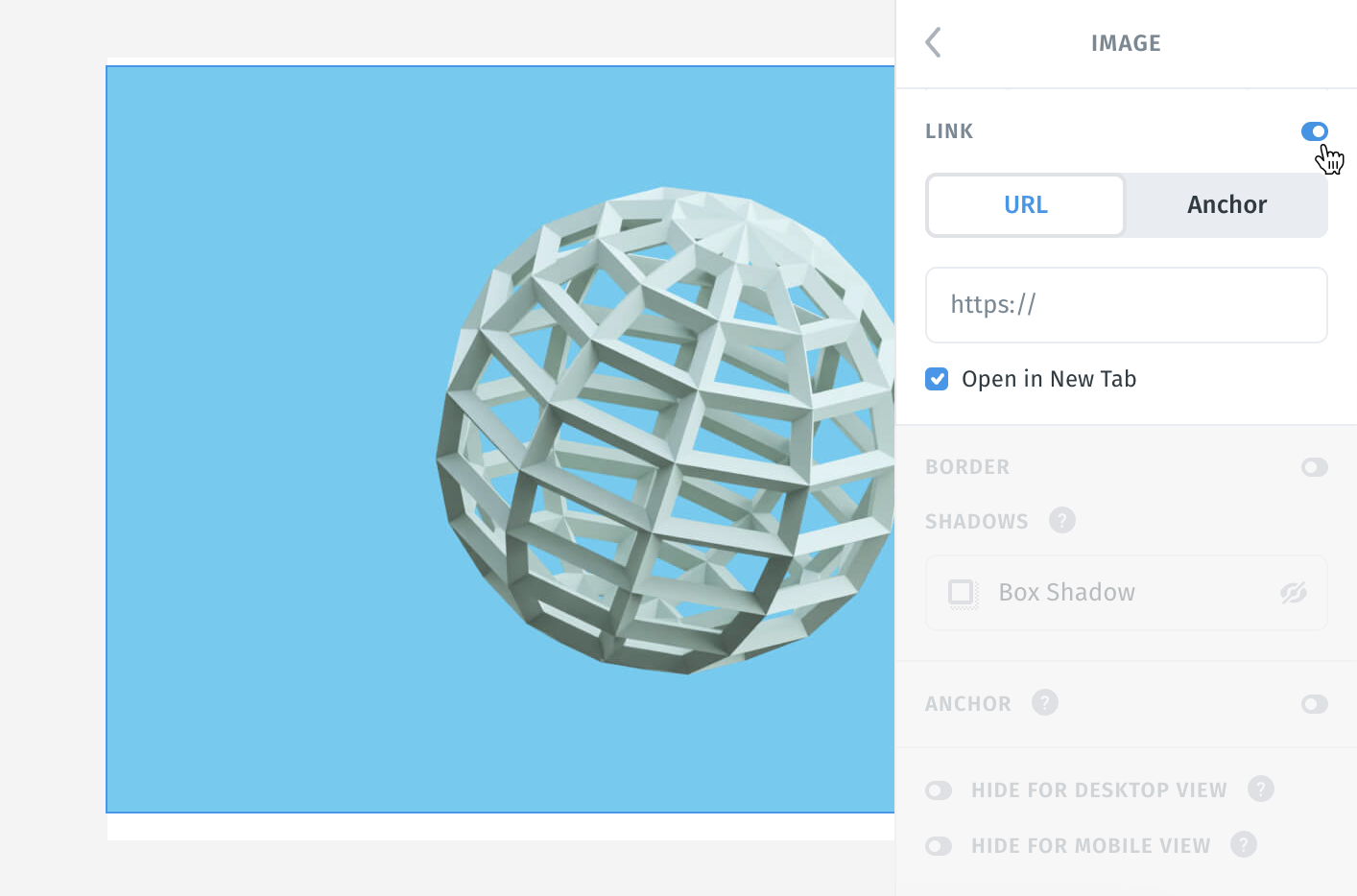Click the IMAGE panel title
Screen dimensions: 1357x896
click(x=1126, y=43)
